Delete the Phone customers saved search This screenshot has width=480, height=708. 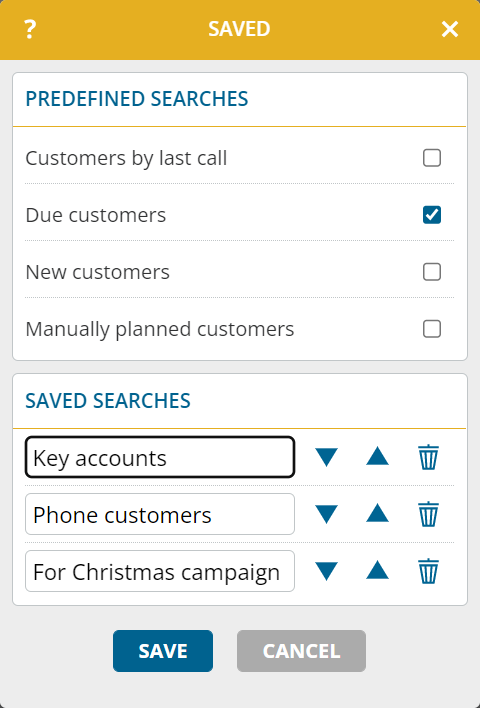(428, 514)
